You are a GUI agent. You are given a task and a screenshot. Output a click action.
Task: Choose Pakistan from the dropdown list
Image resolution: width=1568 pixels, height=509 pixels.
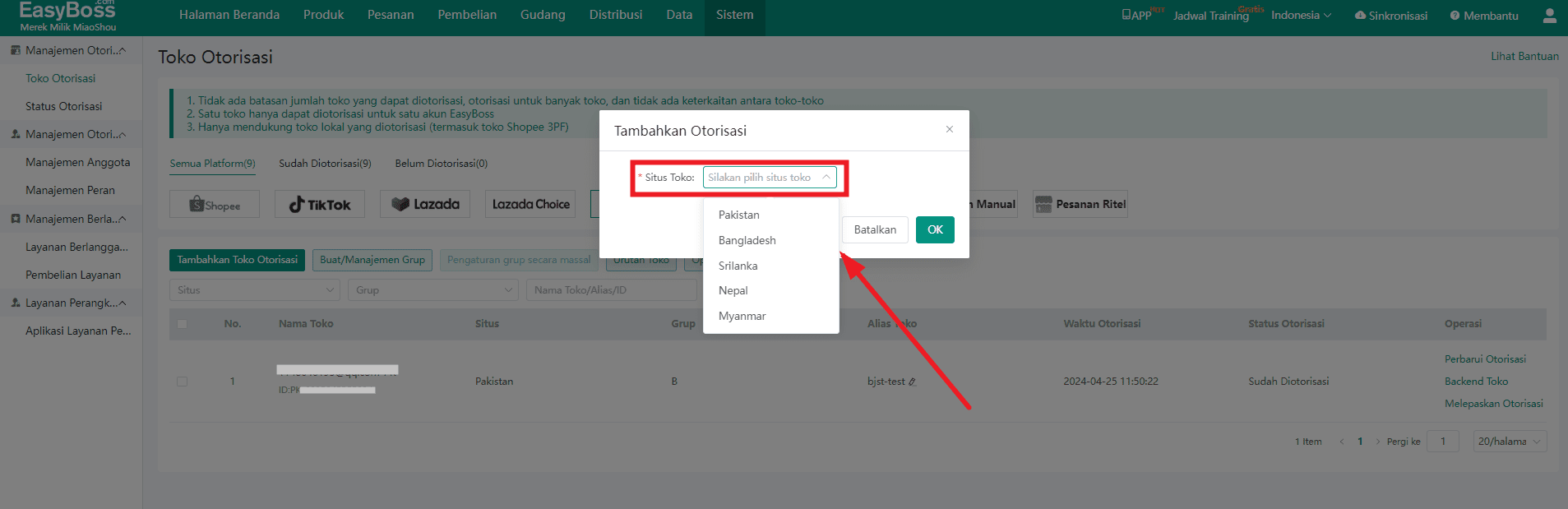(771, 215)
